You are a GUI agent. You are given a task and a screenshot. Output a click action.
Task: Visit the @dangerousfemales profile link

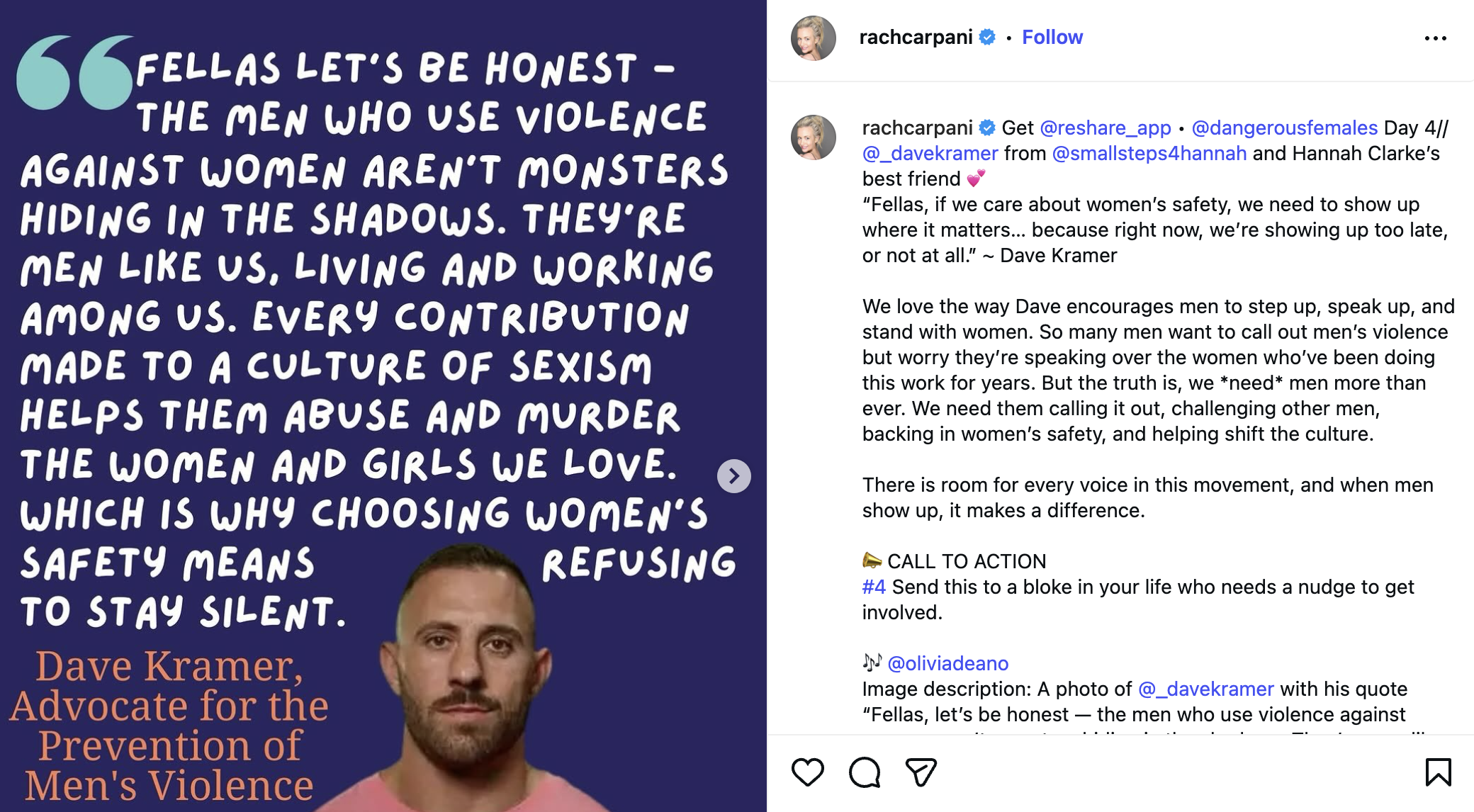coord(1284,128)
